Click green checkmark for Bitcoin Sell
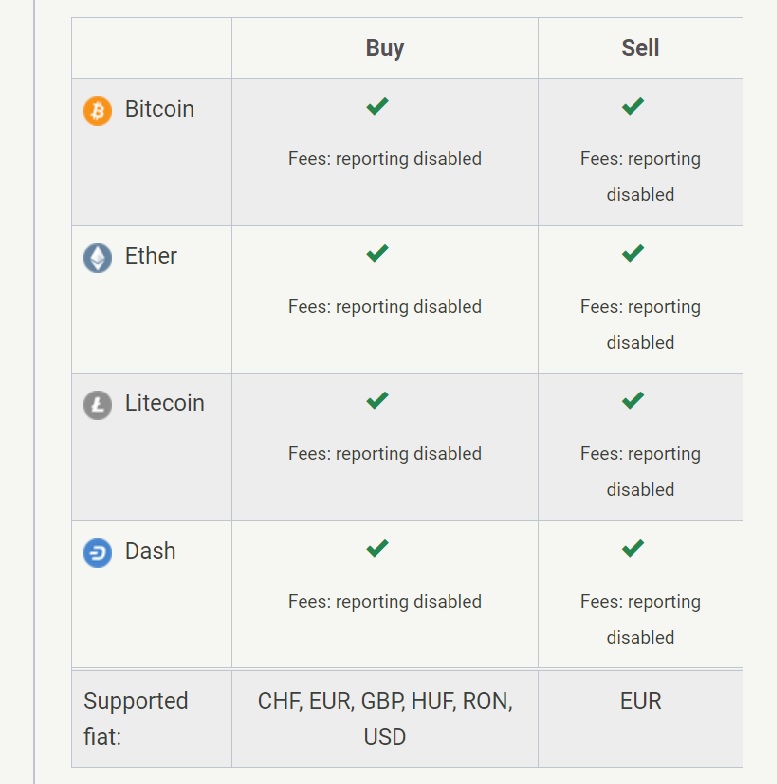This screenshot has width=777, height=784. coord(633,106)
